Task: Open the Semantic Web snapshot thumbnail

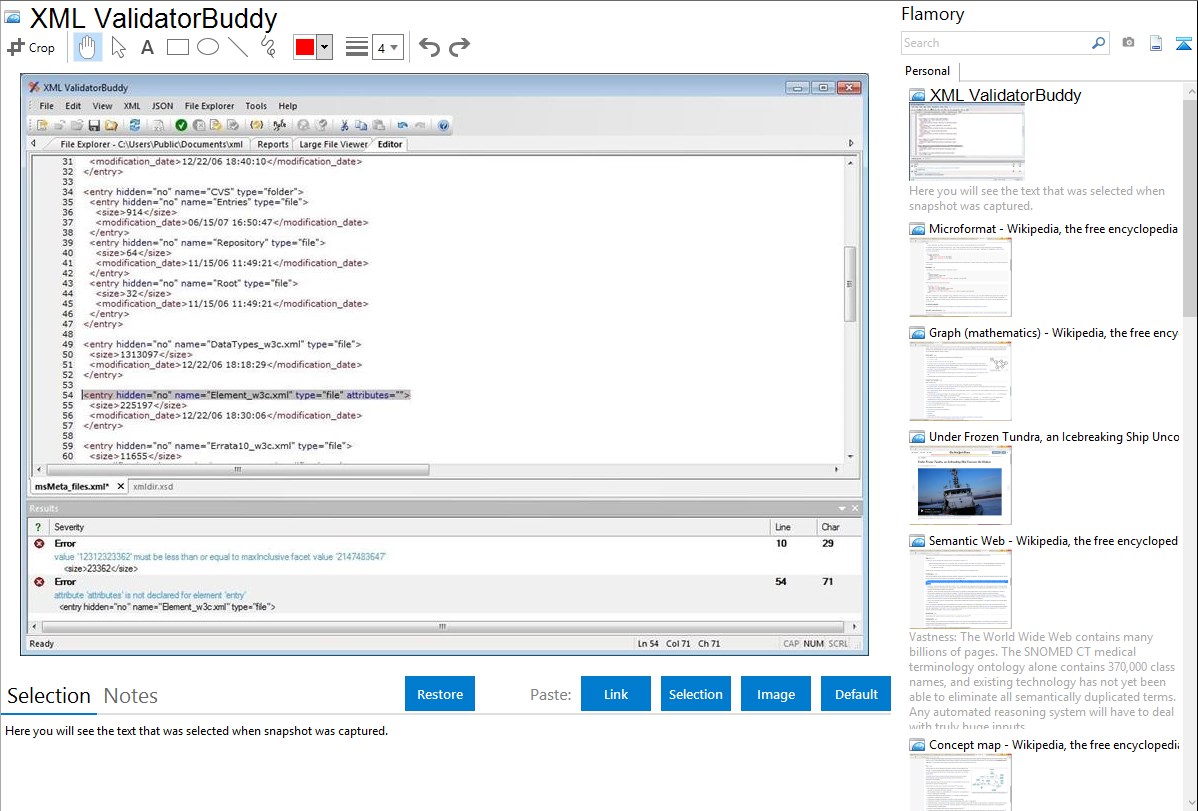Action: [x=960, y=589]
